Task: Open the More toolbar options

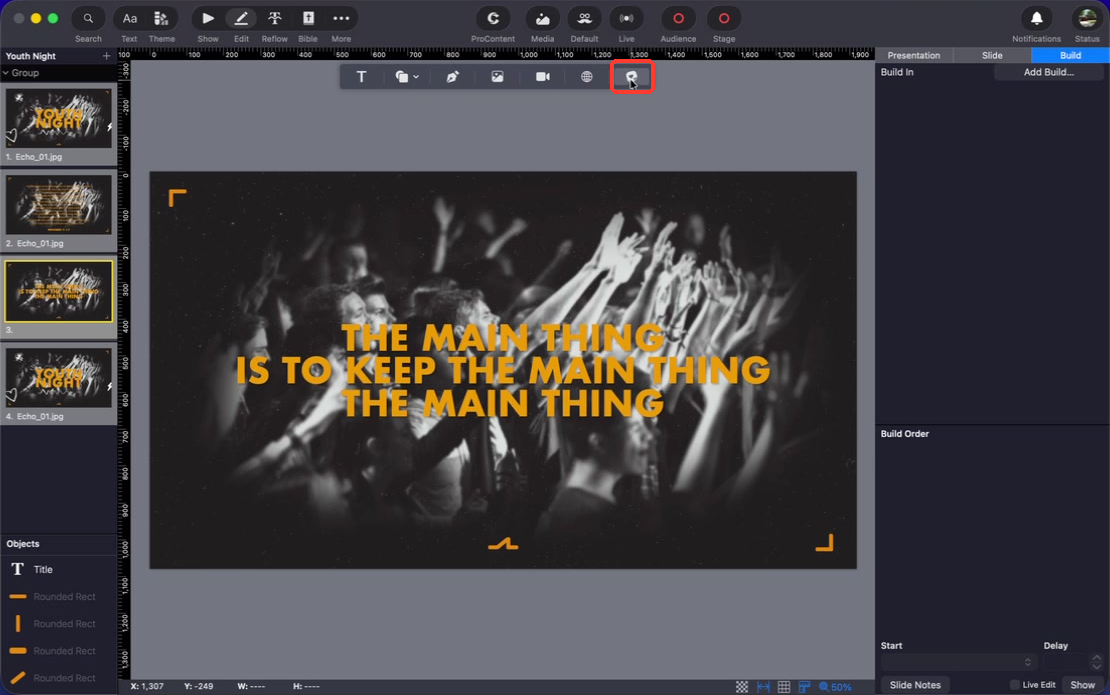Action: (x=341, y=19)
